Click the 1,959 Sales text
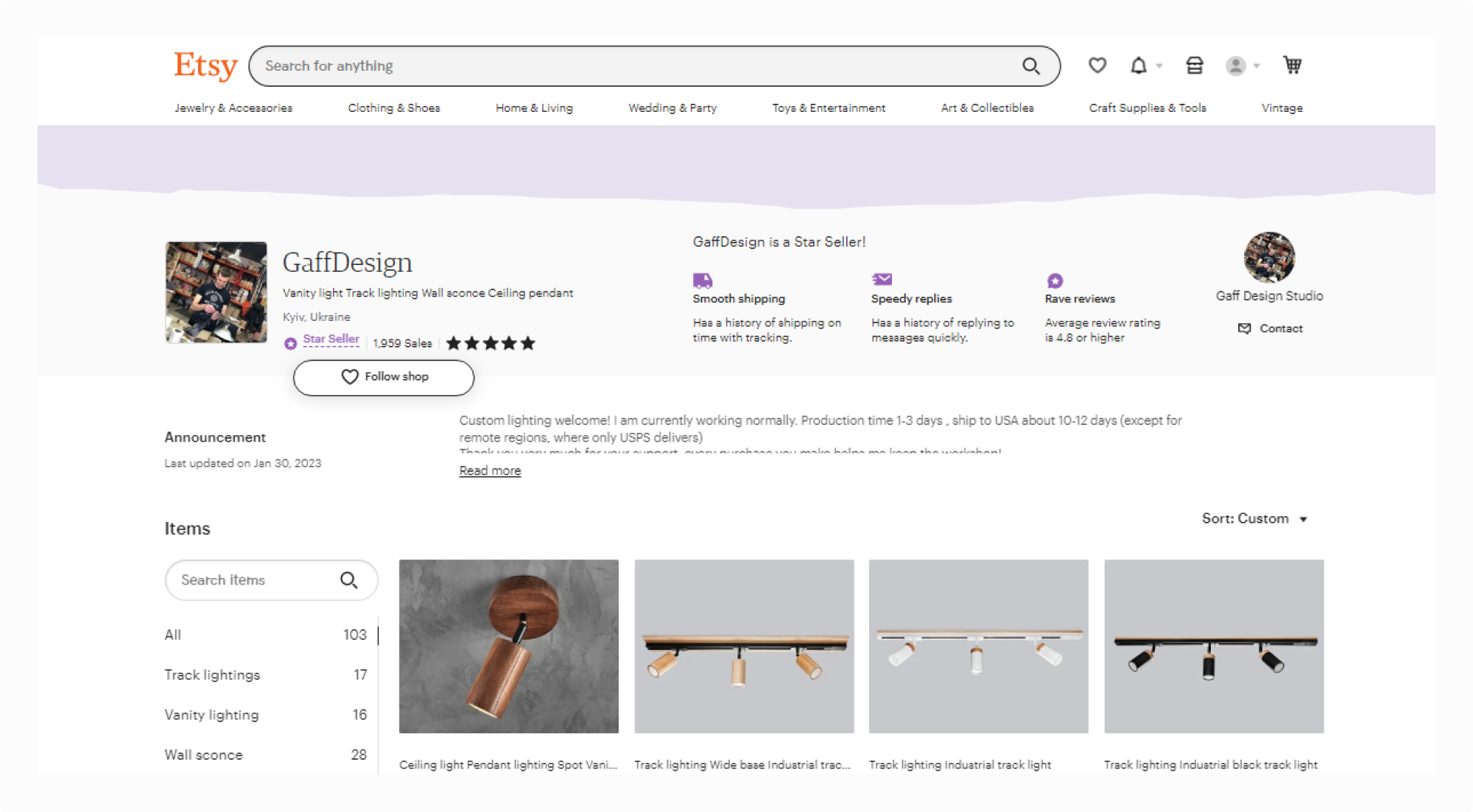1473x812 pixels. (402, 343)
